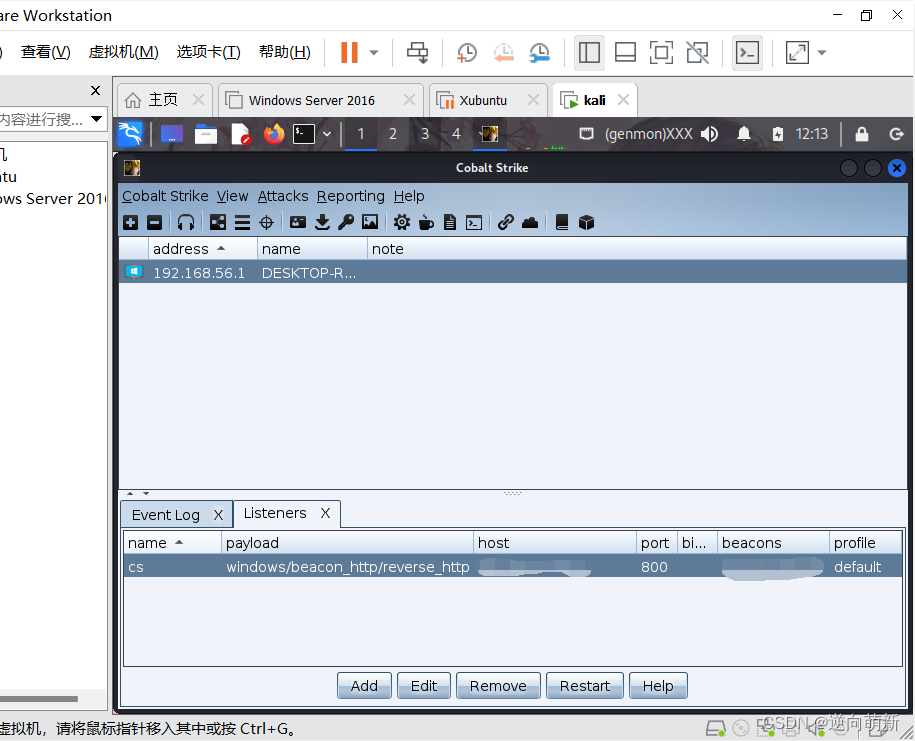This screenshot has height=741, width=915.
Task: Click the chain link host file icon
Action: pos(505,222)
